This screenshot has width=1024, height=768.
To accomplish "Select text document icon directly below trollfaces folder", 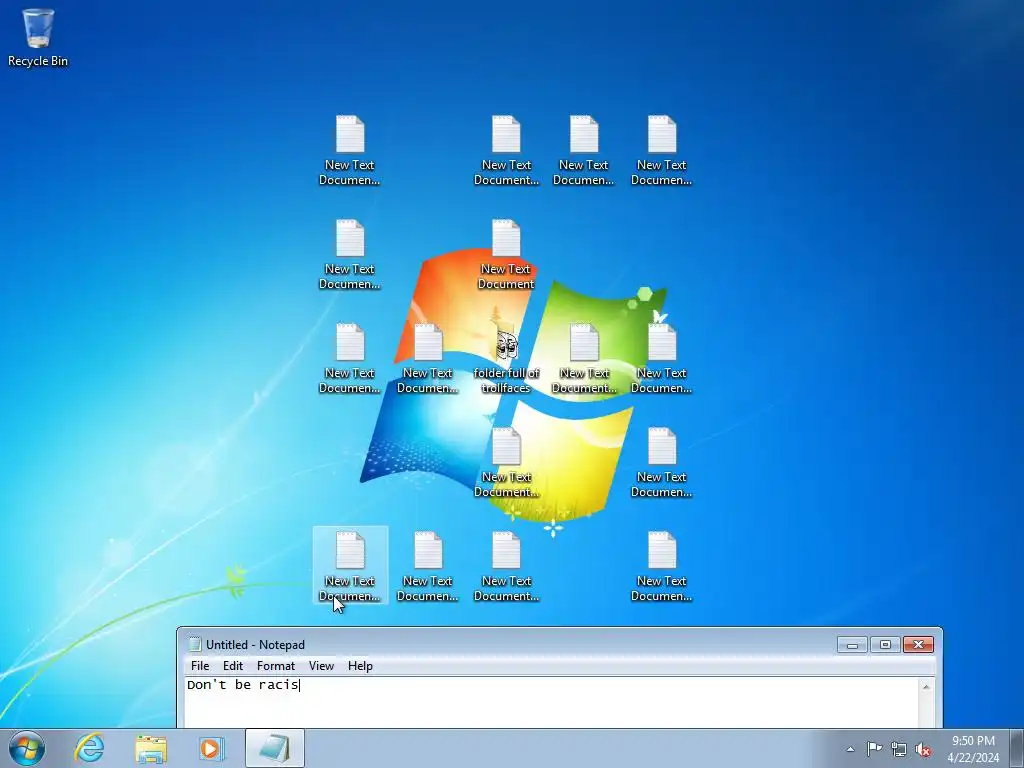I will (x=506, y=463).
